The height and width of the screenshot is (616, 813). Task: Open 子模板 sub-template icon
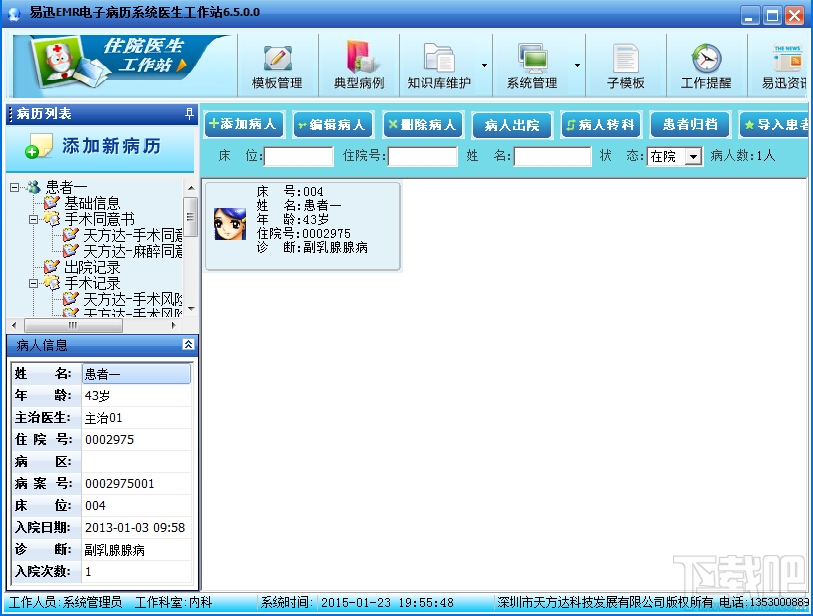pos(626,58)
